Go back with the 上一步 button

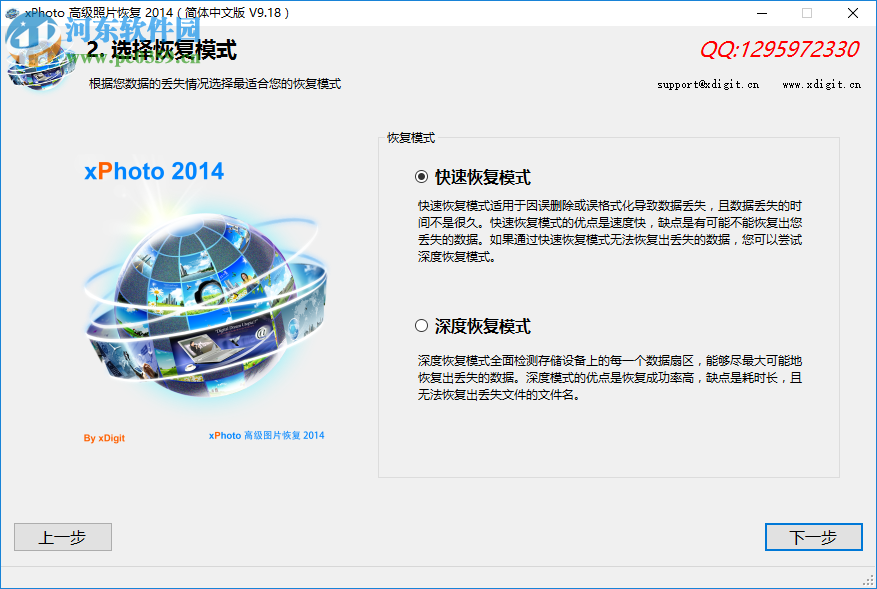[x=63, y=537]
